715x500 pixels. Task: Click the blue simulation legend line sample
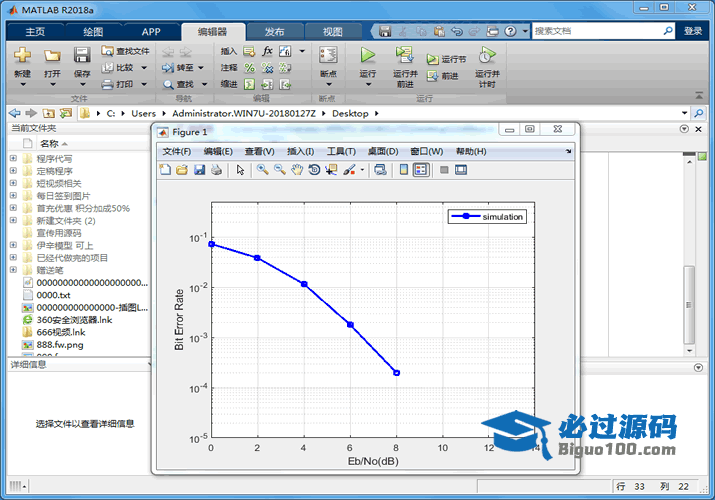pyautogui.click(x=465, y=217)
